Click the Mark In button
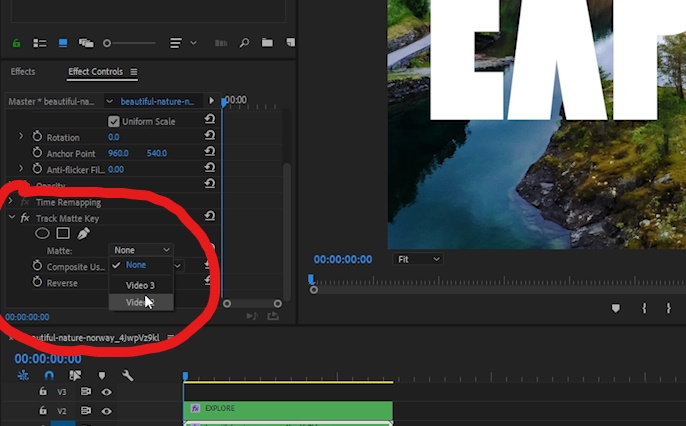The image size is (686, 426). tap(644, 308)
